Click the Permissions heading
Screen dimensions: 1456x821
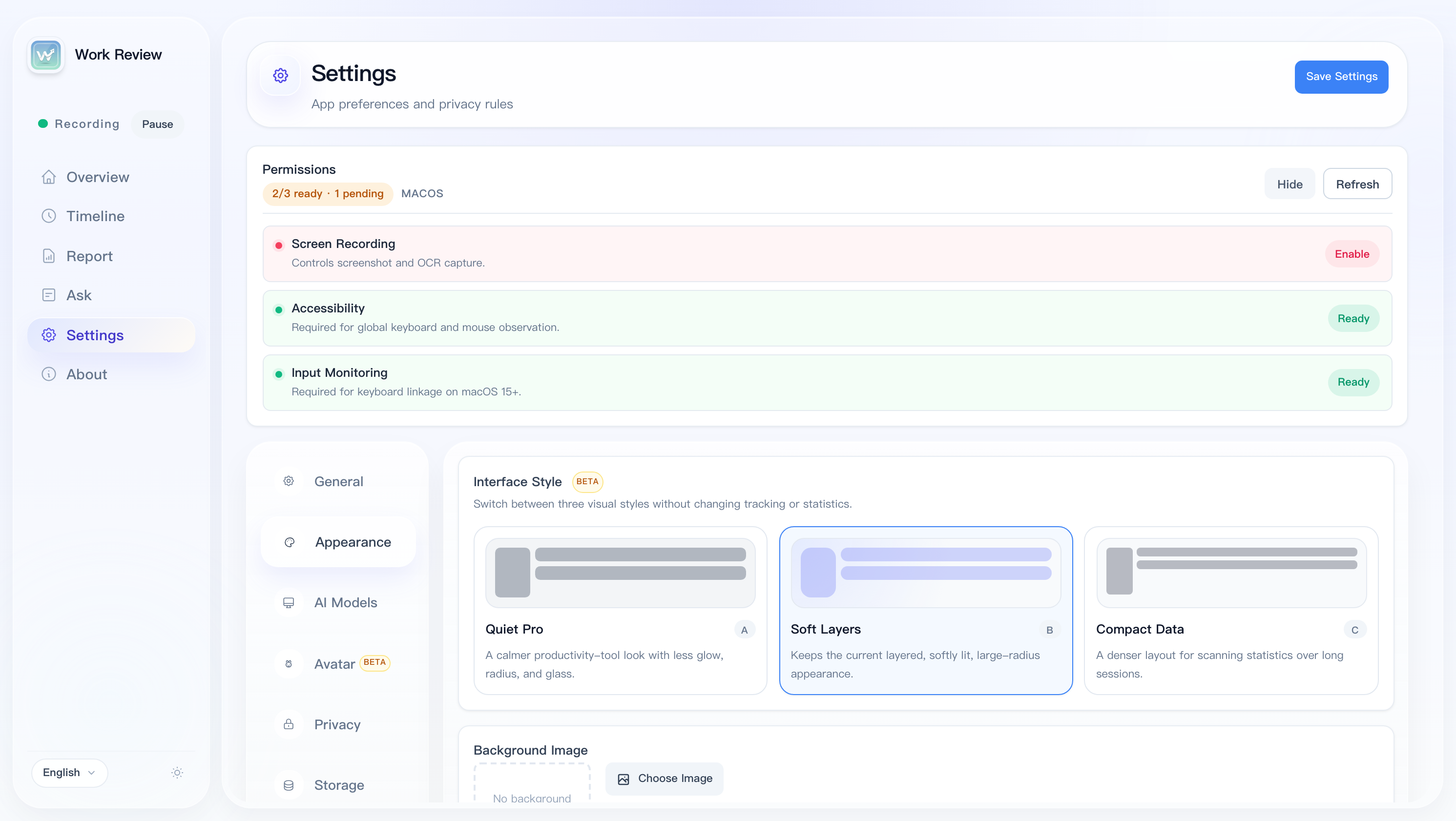[299, 169]
